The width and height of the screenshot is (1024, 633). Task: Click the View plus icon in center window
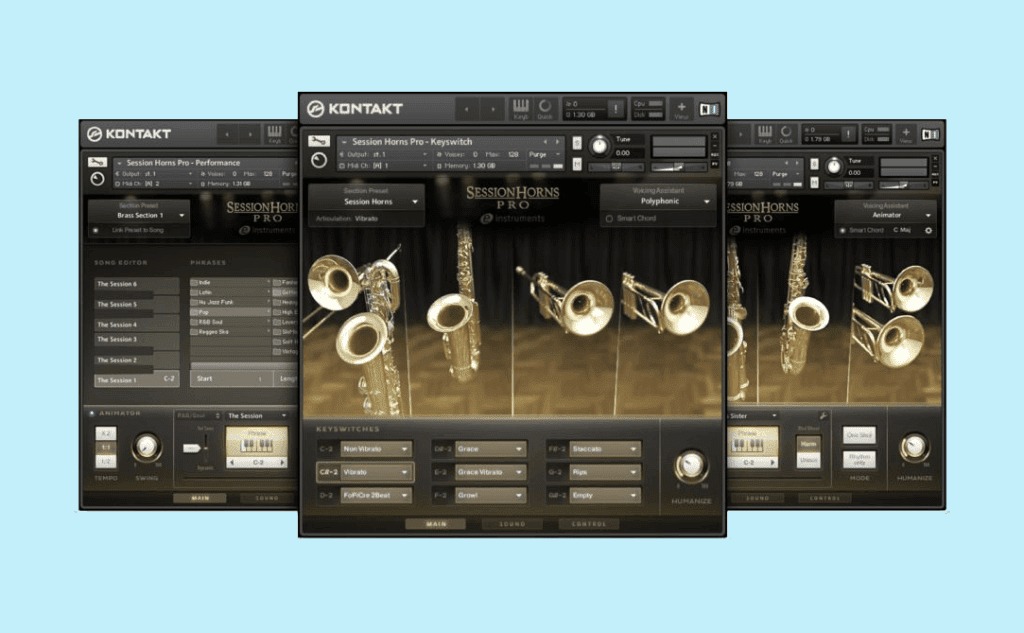pyautogui.click(x=681, y=108)
